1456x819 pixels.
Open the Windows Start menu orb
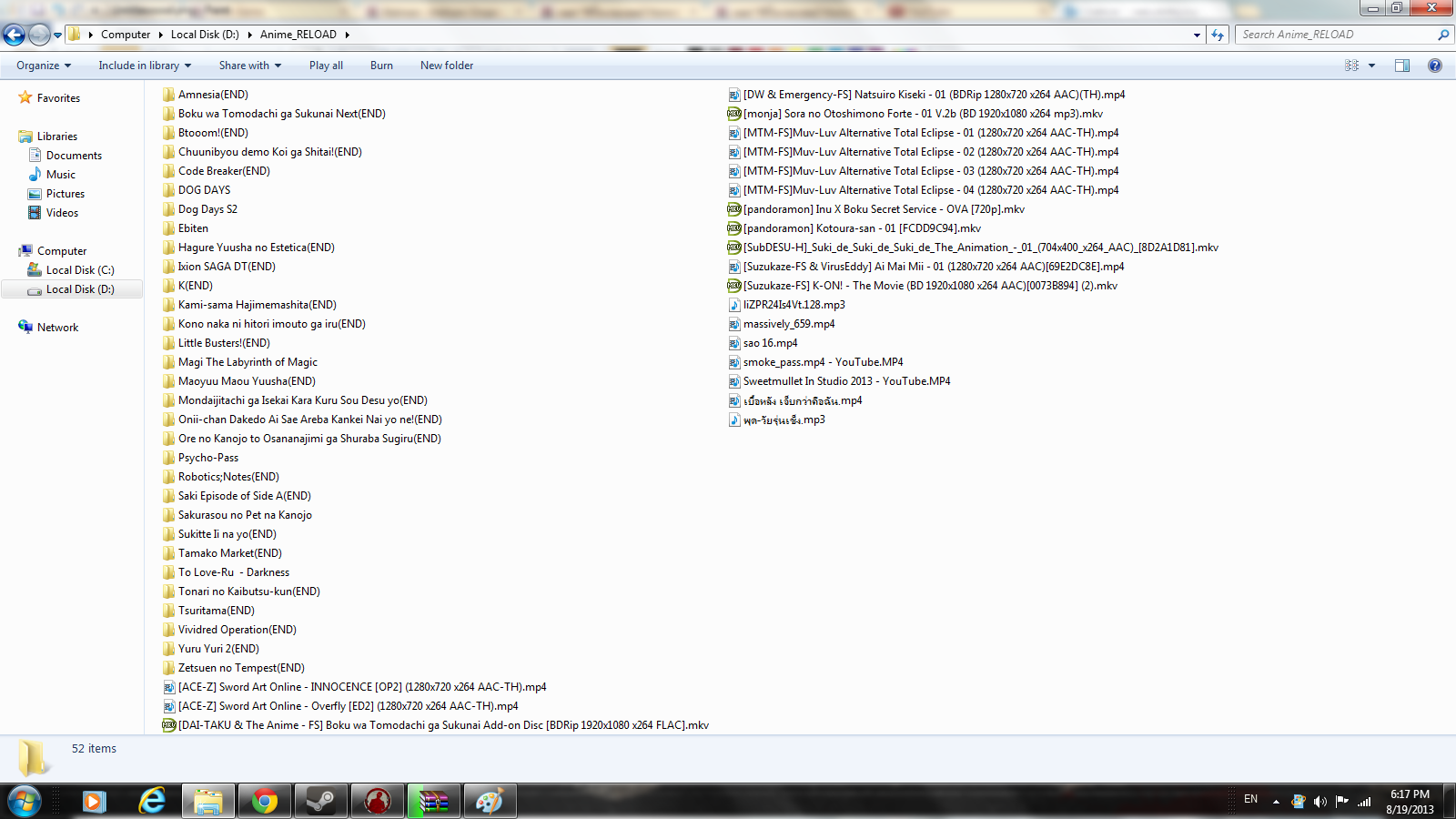(24, 802)
